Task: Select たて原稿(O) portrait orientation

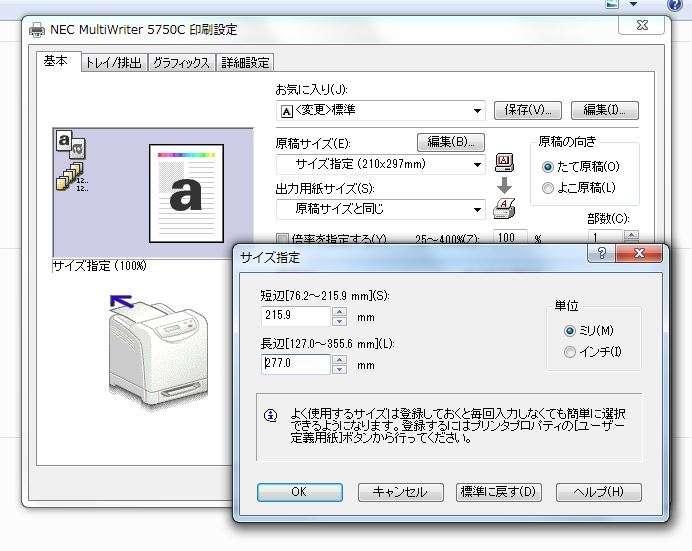Action: pos(548,167)
